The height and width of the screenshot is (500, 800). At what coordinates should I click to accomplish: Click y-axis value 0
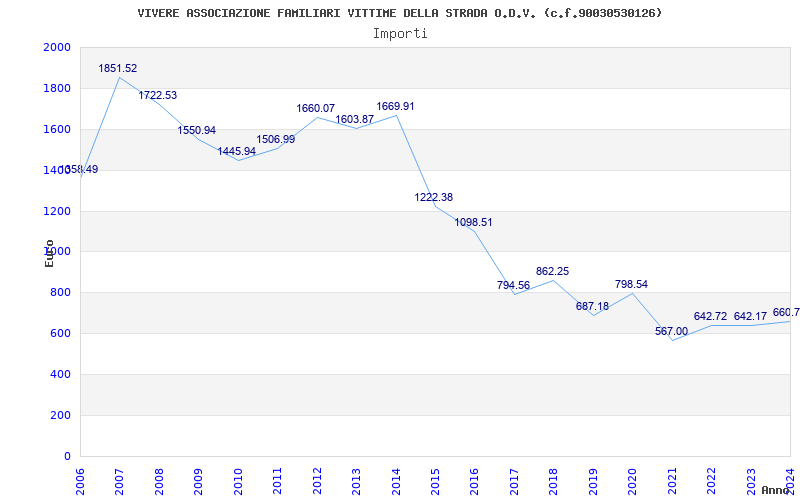pyautogui.click(x=67, y=456)
